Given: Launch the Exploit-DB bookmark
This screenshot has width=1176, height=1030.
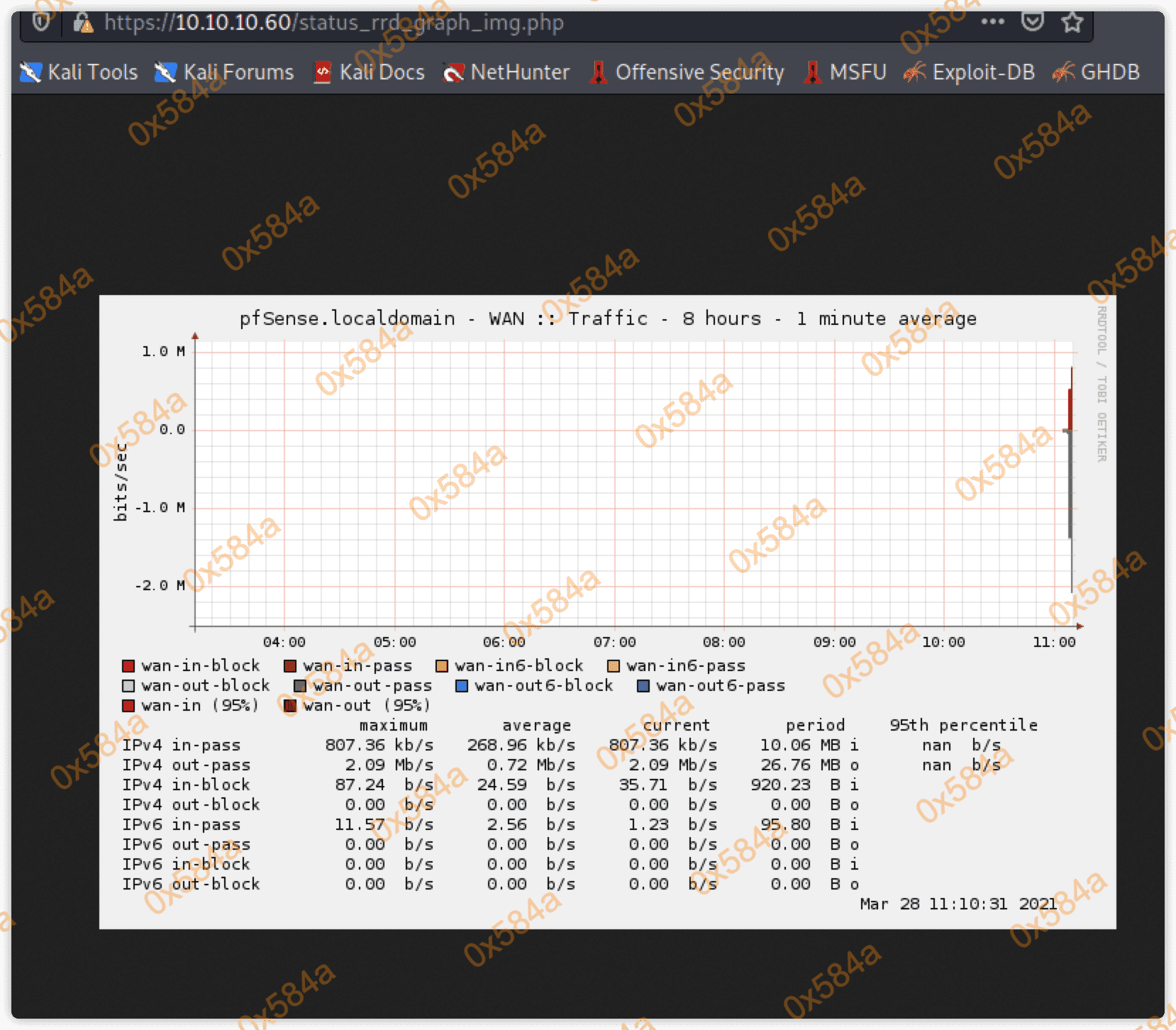Looking at the screenshot, I should [970, 72].
